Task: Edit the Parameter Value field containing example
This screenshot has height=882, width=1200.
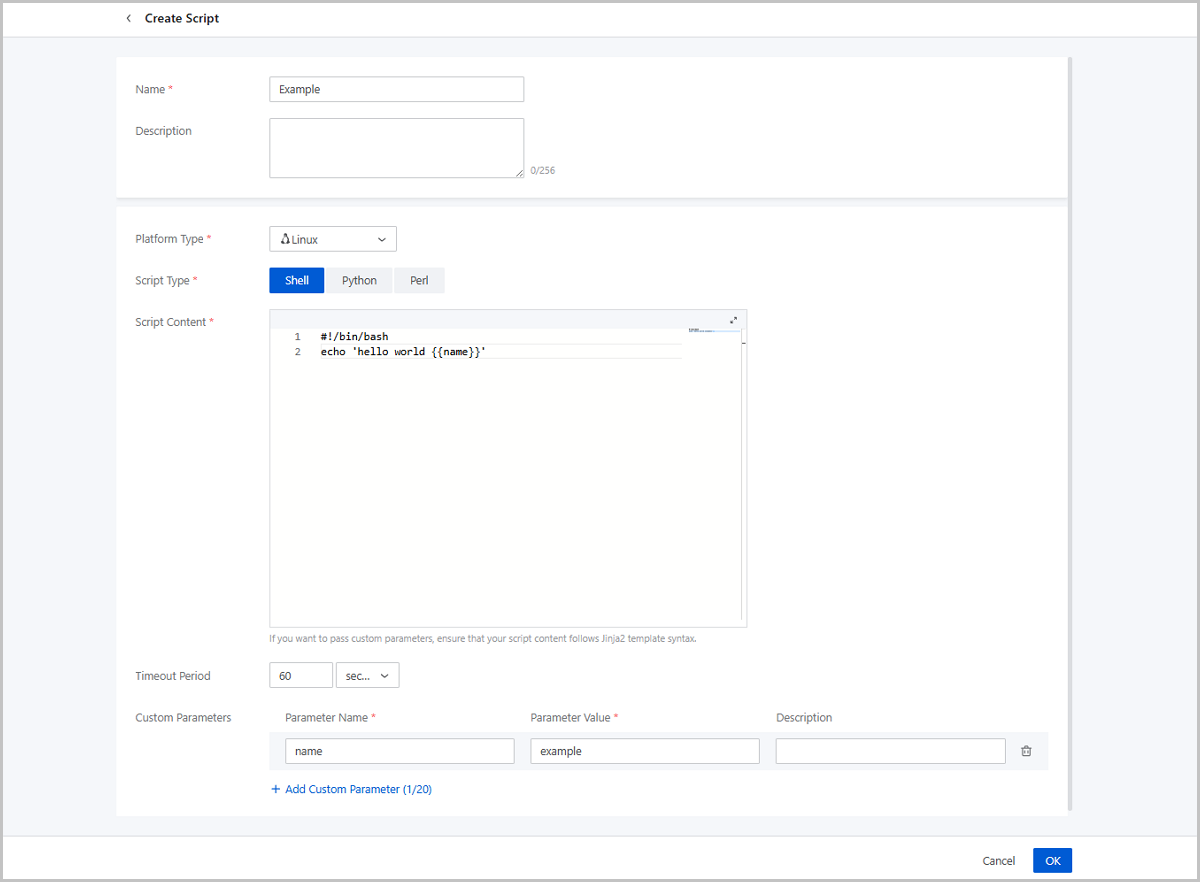Action: click(x=644, y=751)
